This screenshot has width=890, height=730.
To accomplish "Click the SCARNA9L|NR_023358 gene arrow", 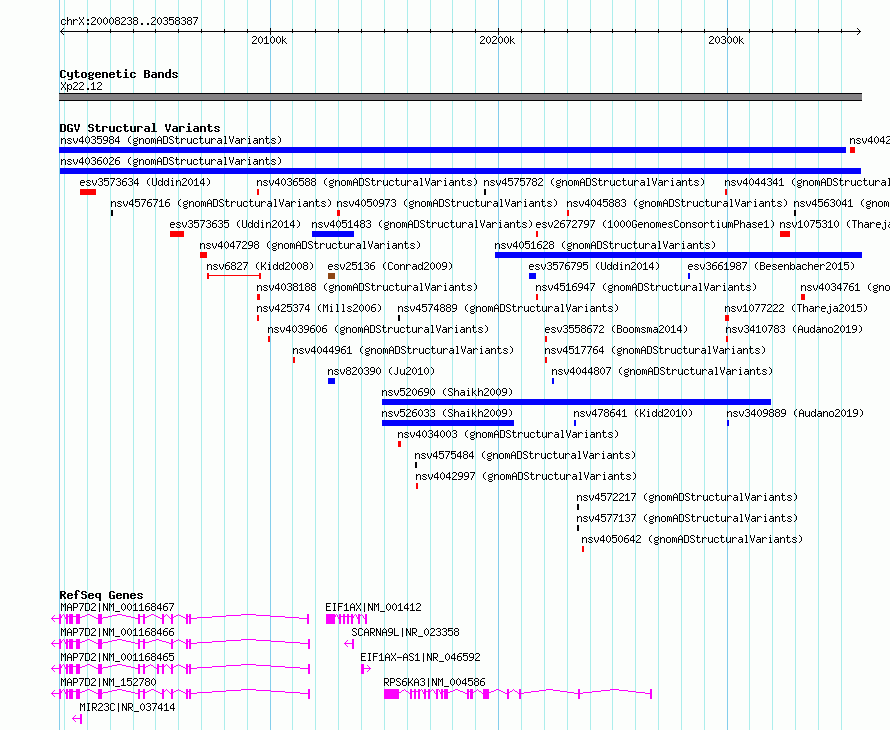I will pos(349,644).
